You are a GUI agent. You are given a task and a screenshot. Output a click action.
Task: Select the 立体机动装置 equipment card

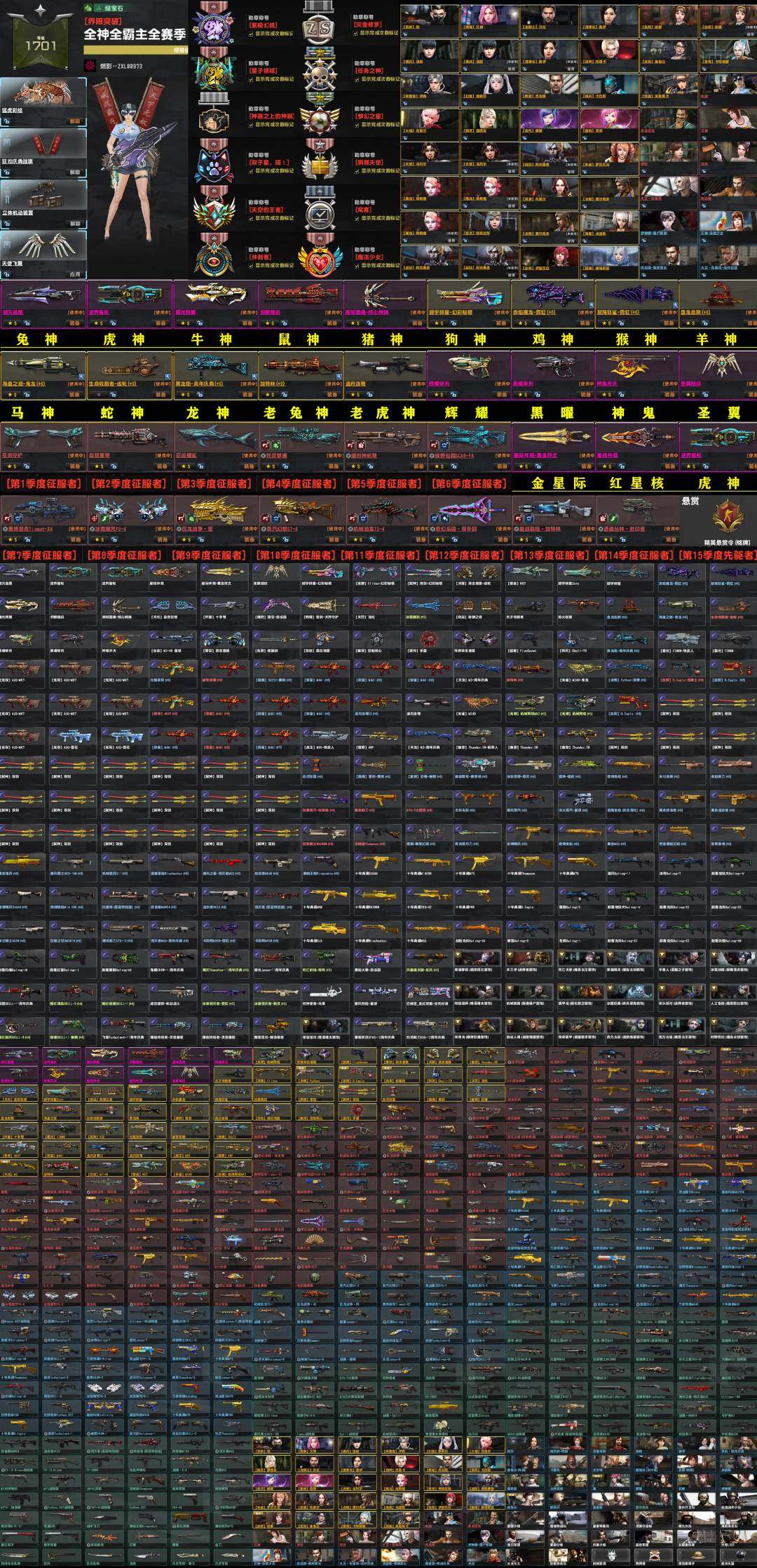click(43, 202)
